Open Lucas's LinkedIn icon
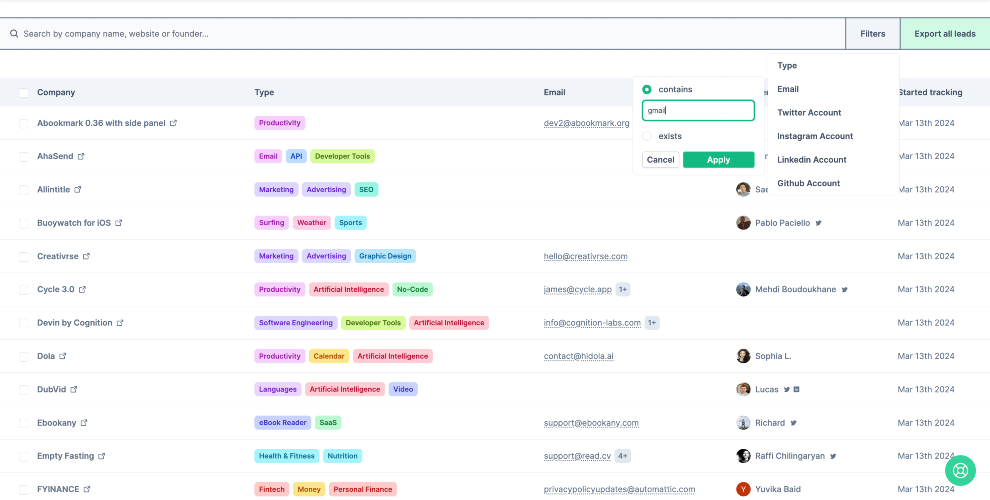Screen dimensions: 990x500 (x=797, y=390)
